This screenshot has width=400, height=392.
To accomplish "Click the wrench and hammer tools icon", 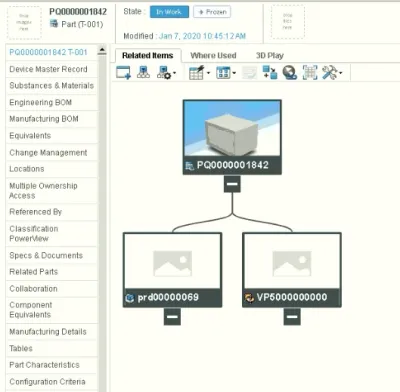I will [x=332, y=72].
